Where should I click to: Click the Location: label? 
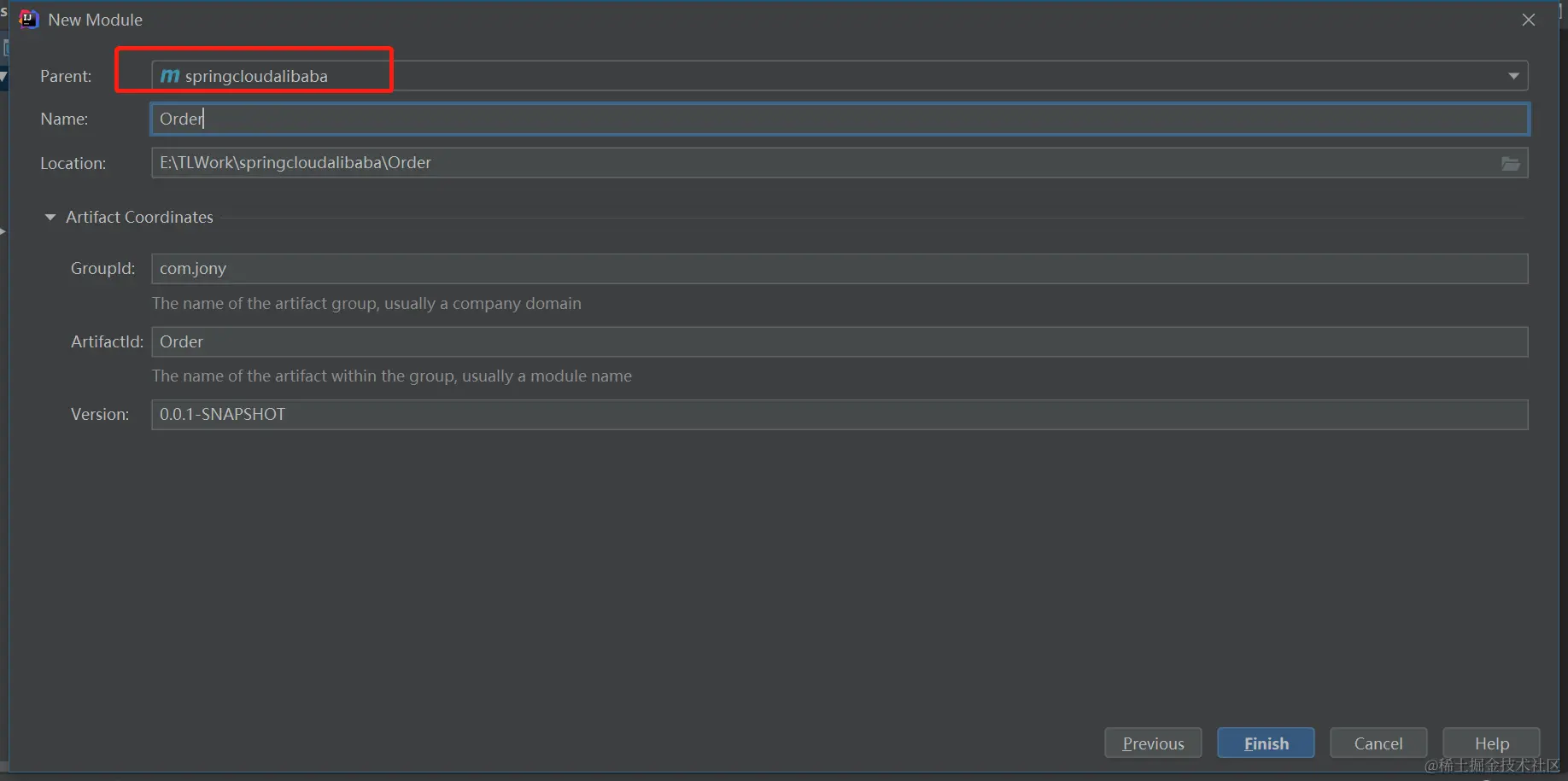(x=73, y=163)
